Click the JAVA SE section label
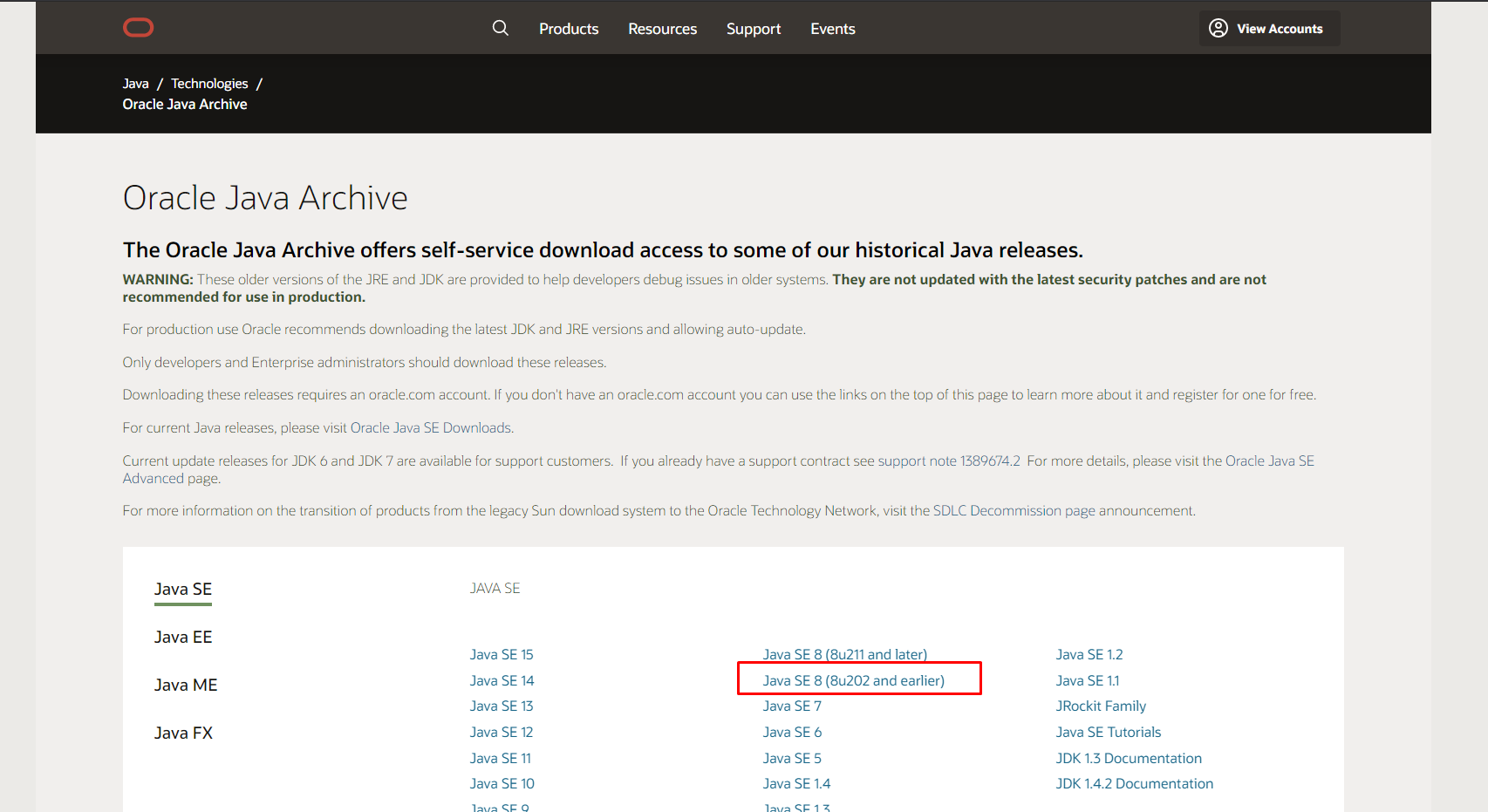This screenshot has width=1488, height=812. pyautogui.click(x=495, y=588)
